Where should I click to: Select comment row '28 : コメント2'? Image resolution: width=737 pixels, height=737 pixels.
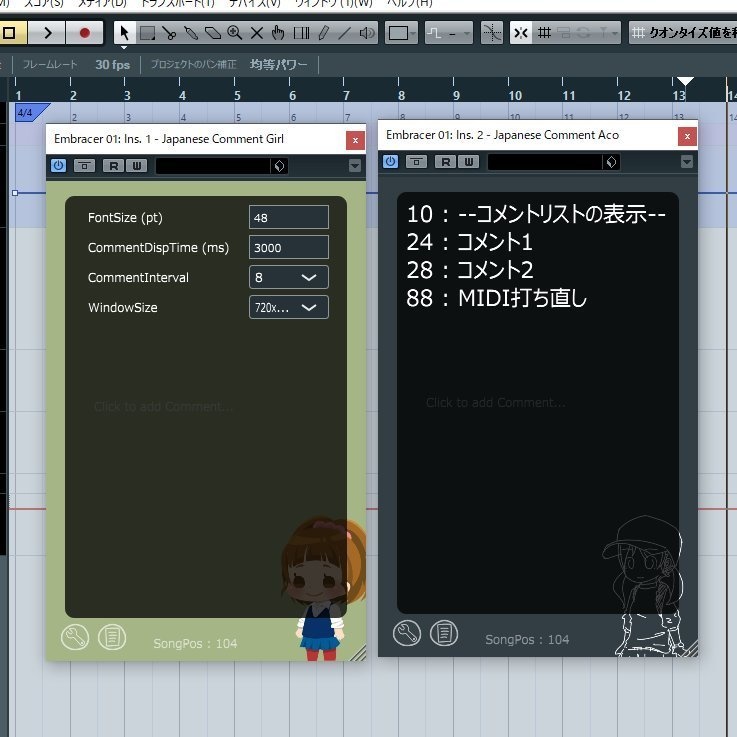pos(470,270)
